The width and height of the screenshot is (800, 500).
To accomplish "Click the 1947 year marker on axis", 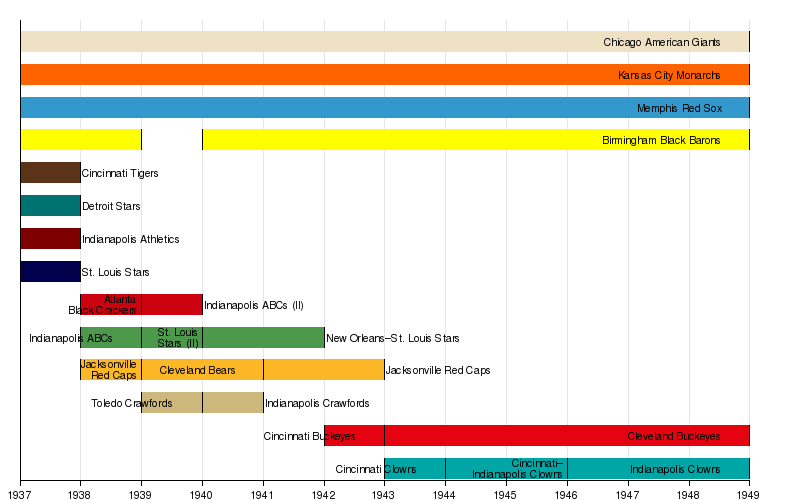I will pyautogui.click(x=627, y=494).
